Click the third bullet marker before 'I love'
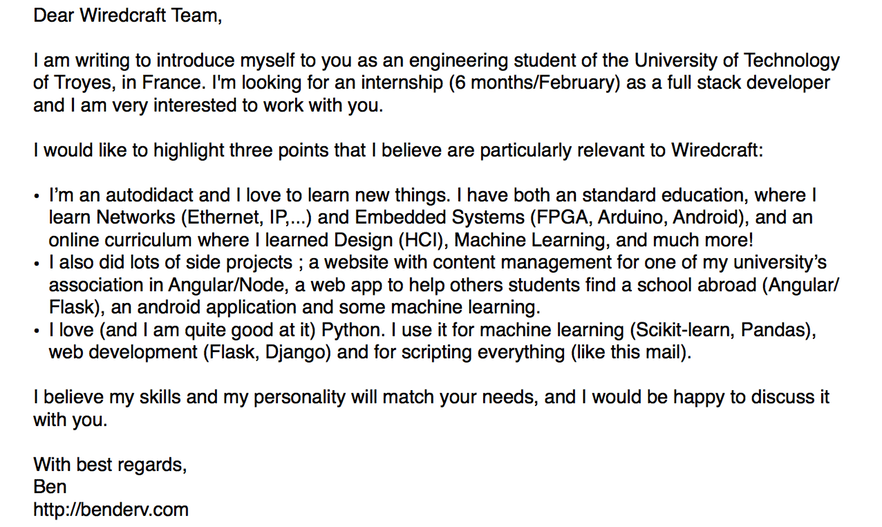This screenshot has width=882, height=527. [37, 331]
